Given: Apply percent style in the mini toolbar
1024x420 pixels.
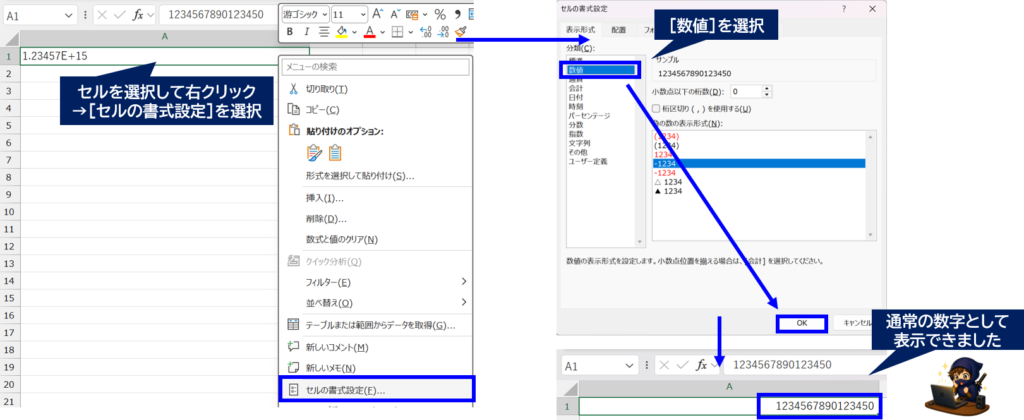Looking at the screenshot, I should [440, 14].
